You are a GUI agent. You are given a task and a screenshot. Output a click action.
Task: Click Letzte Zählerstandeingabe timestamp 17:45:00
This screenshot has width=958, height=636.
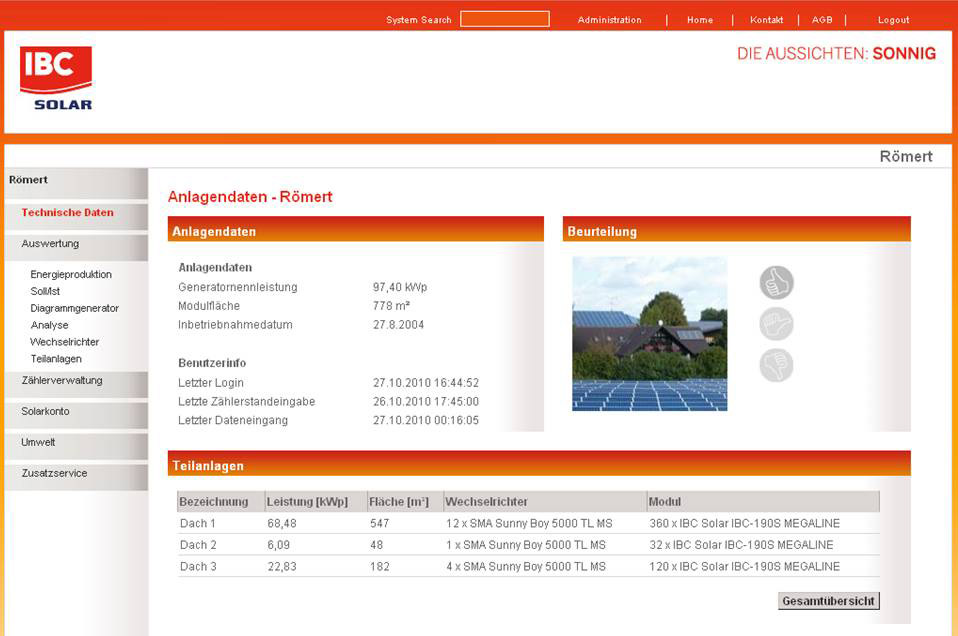point(426,401)
